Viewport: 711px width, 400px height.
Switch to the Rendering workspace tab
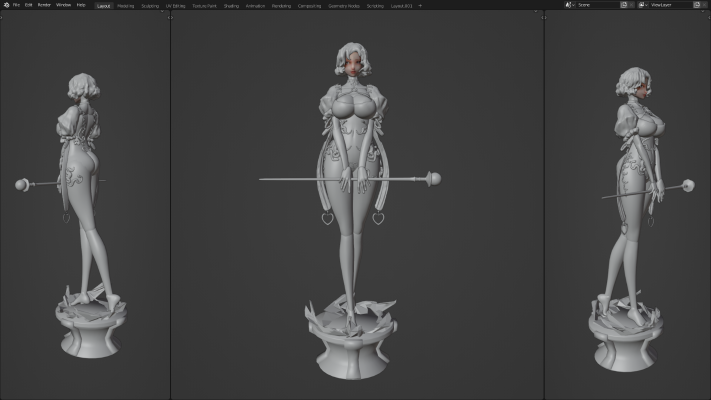(281, 5)
